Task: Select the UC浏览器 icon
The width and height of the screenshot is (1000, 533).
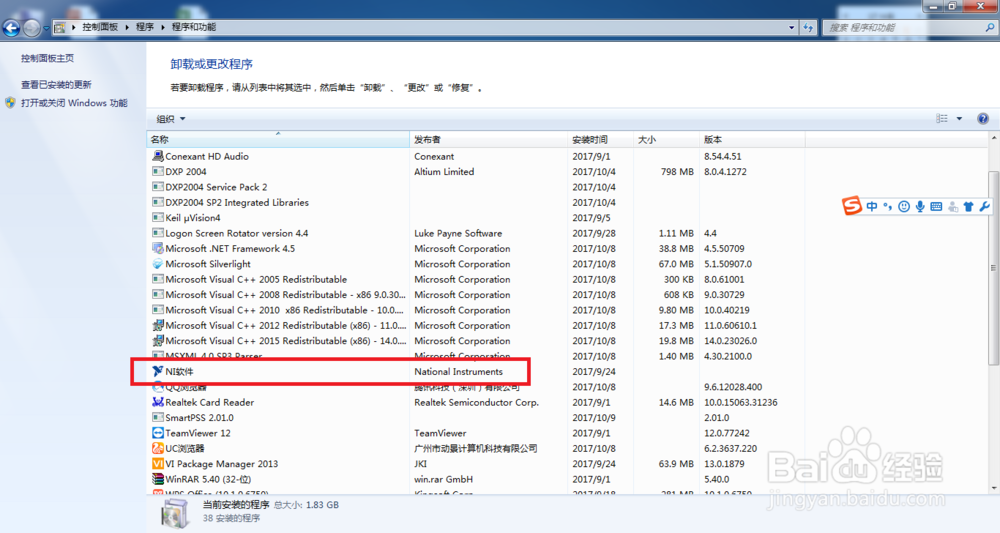Action: (x=158, y=448)
